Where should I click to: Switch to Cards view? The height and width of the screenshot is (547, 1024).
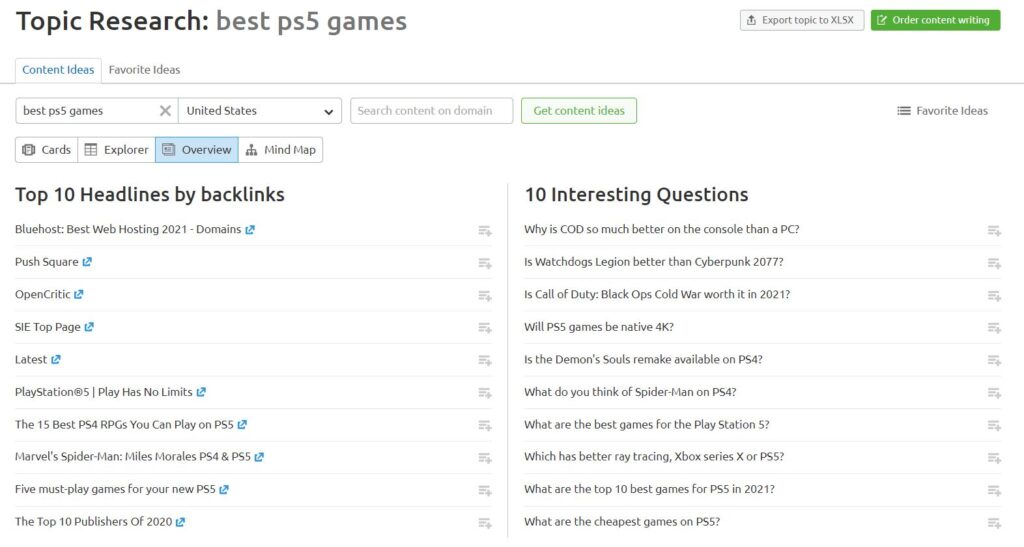pos(47,150)
